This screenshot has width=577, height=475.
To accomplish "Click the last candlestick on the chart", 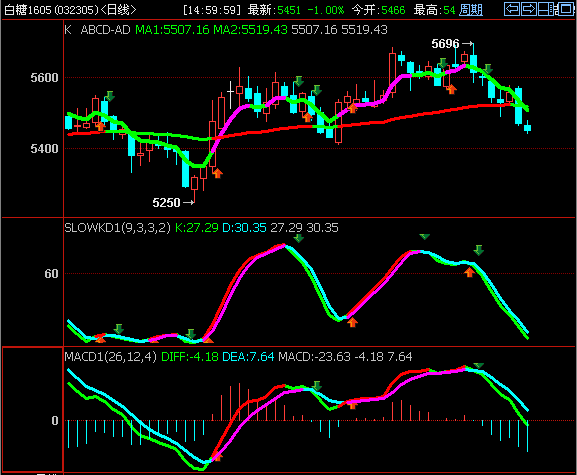I will 527,127.
